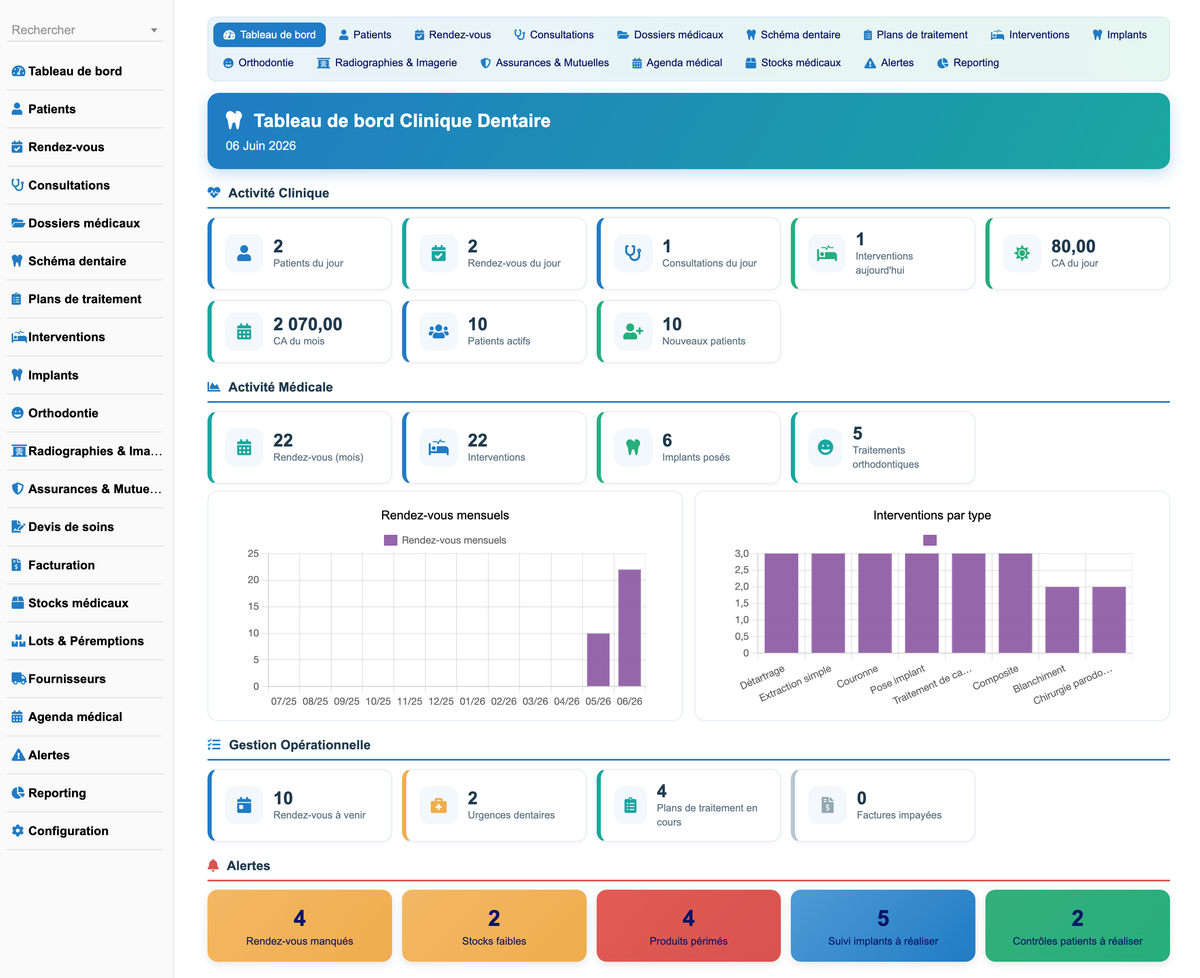The width and height of the screenshot is (1200, 978).
Task: Click the Blanchiment bar in interventions chart
Action: pos(1062,620)
